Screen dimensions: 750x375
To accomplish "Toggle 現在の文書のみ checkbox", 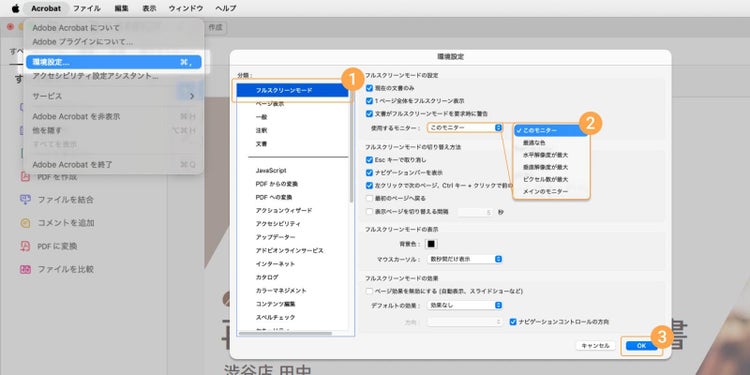I will click(369, 88).
